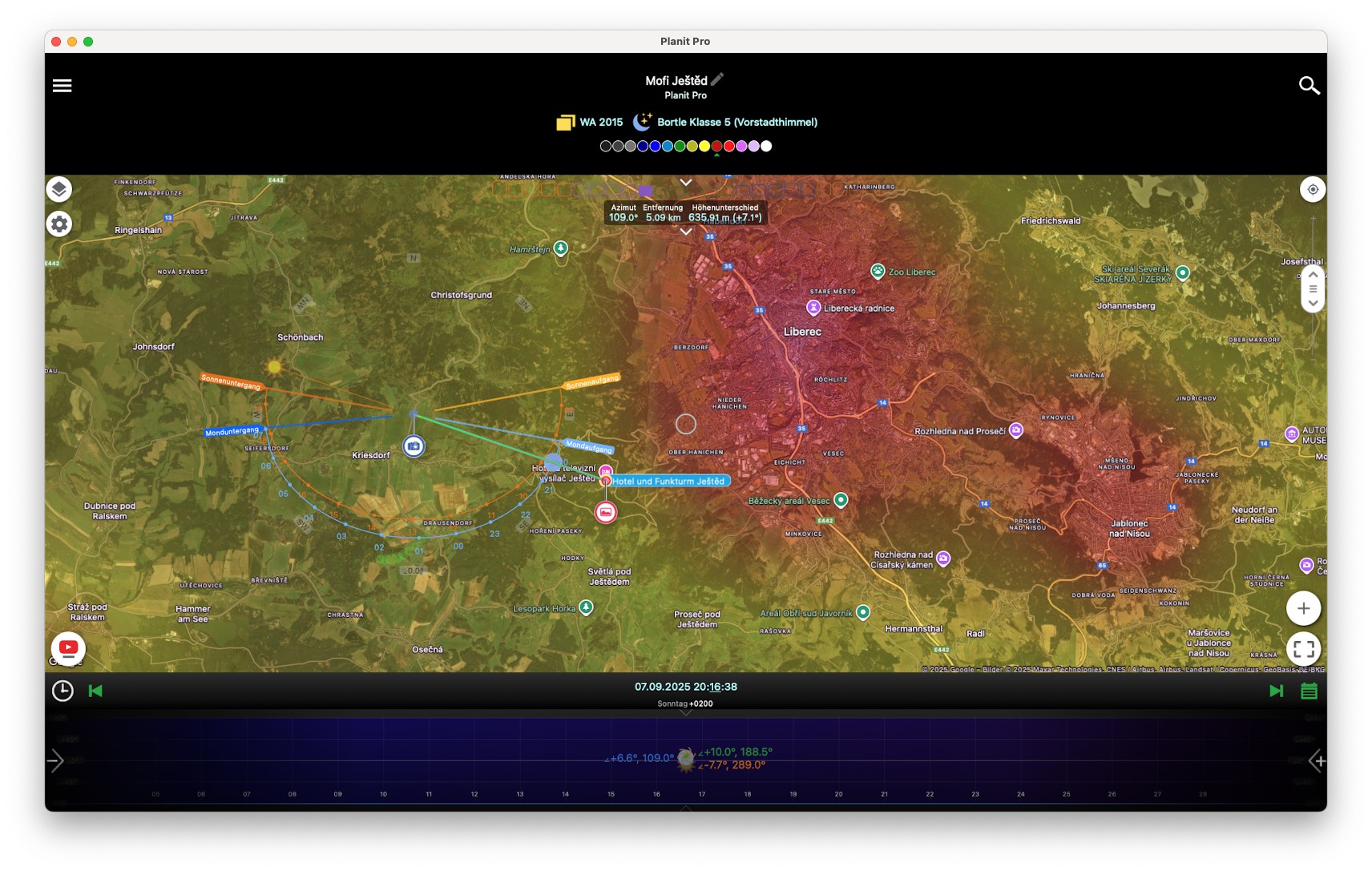This screenshot has height=871, width=1372.
Task: Click timeline left arrow
Action: click(x=55, y=760)
